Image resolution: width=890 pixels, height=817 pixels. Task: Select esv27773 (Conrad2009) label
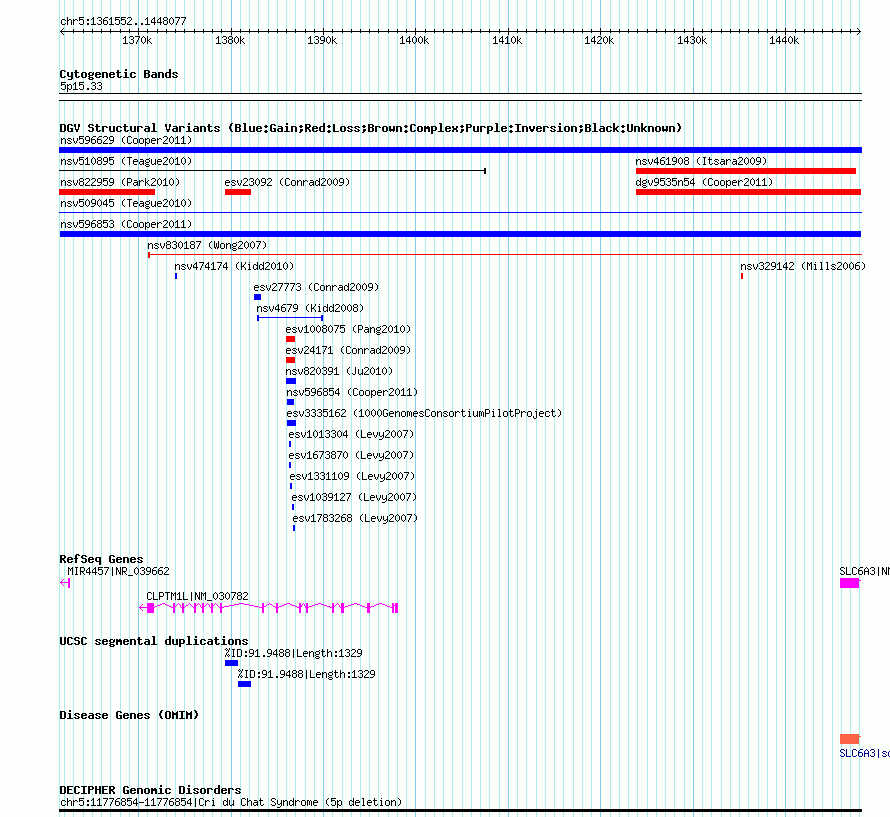(x=316, y=287)
